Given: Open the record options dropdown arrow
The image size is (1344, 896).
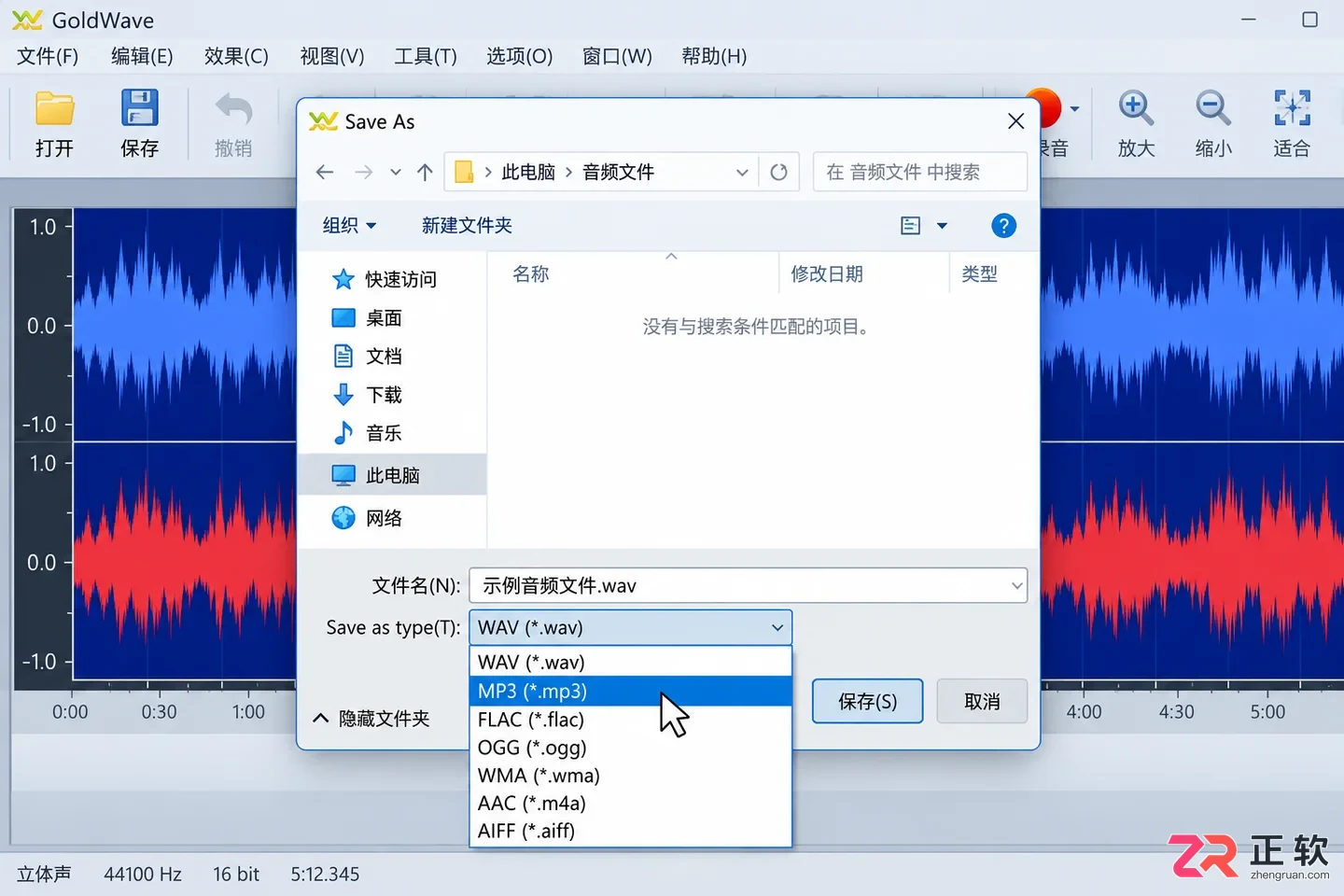Looking at the screenshot, I should [1074, 109].
